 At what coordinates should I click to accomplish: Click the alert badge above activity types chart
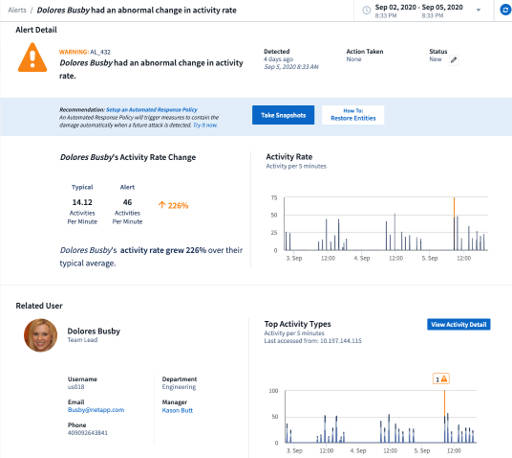pyautogui.click(x=441, y=379)
